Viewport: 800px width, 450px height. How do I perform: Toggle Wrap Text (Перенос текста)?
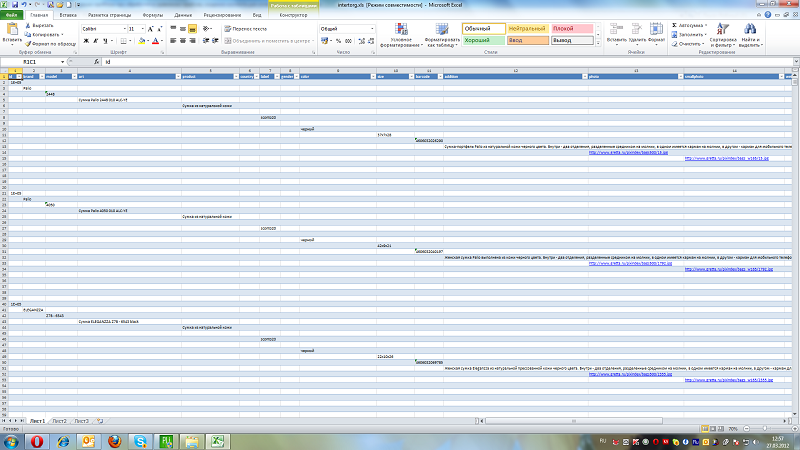tap(245, 29)
